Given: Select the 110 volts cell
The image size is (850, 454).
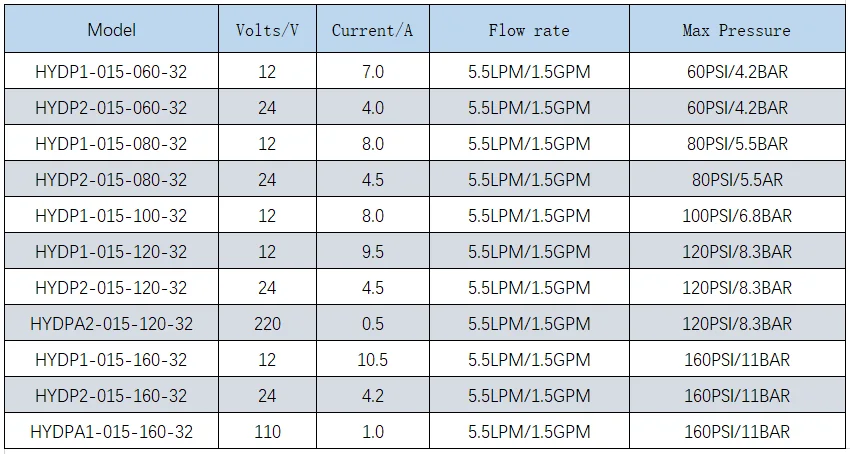Looking at the screenshot, I should (x=267, y=432).
